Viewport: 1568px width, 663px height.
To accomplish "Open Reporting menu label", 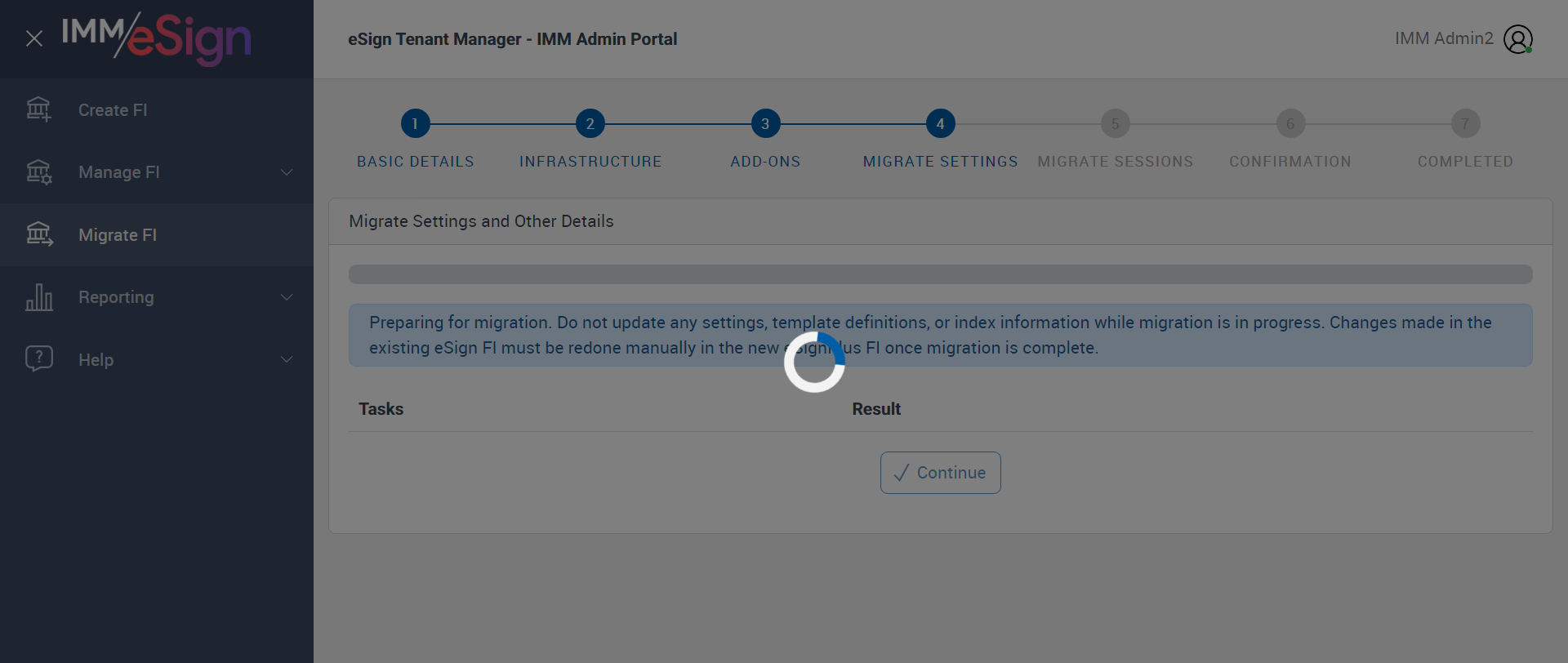I will (116, 297).
